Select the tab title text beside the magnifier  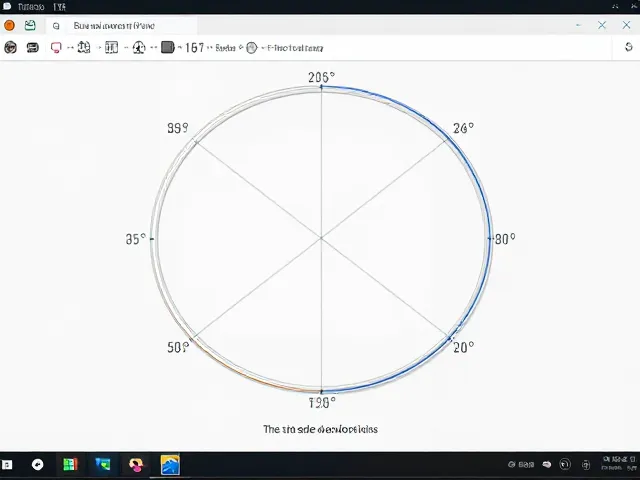[x=114, y=26]
